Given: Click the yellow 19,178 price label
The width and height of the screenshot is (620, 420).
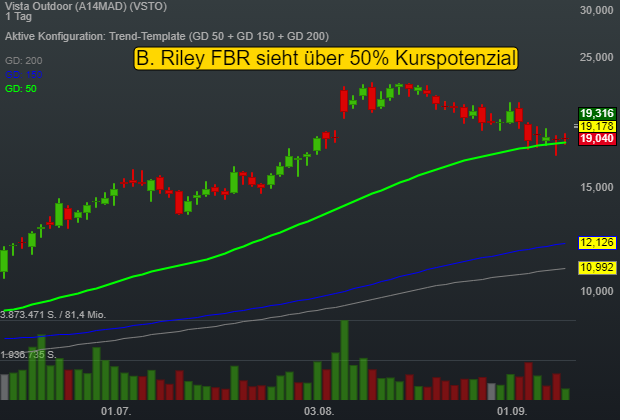Looking at the screenshot, I should pyautogui.click(x=597, y=126).
